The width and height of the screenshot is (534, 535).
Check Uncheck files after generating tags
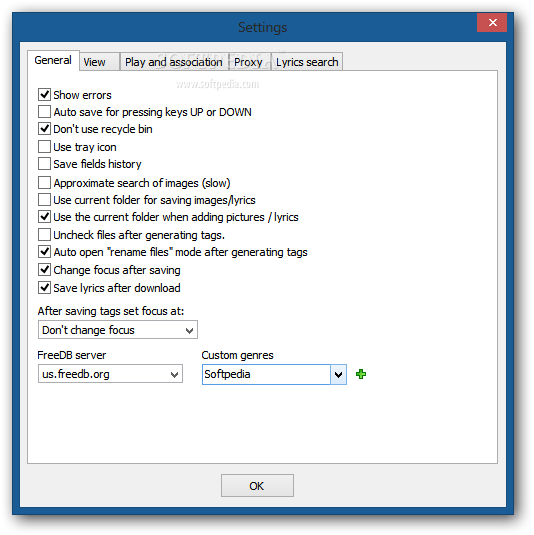[44, 235]
